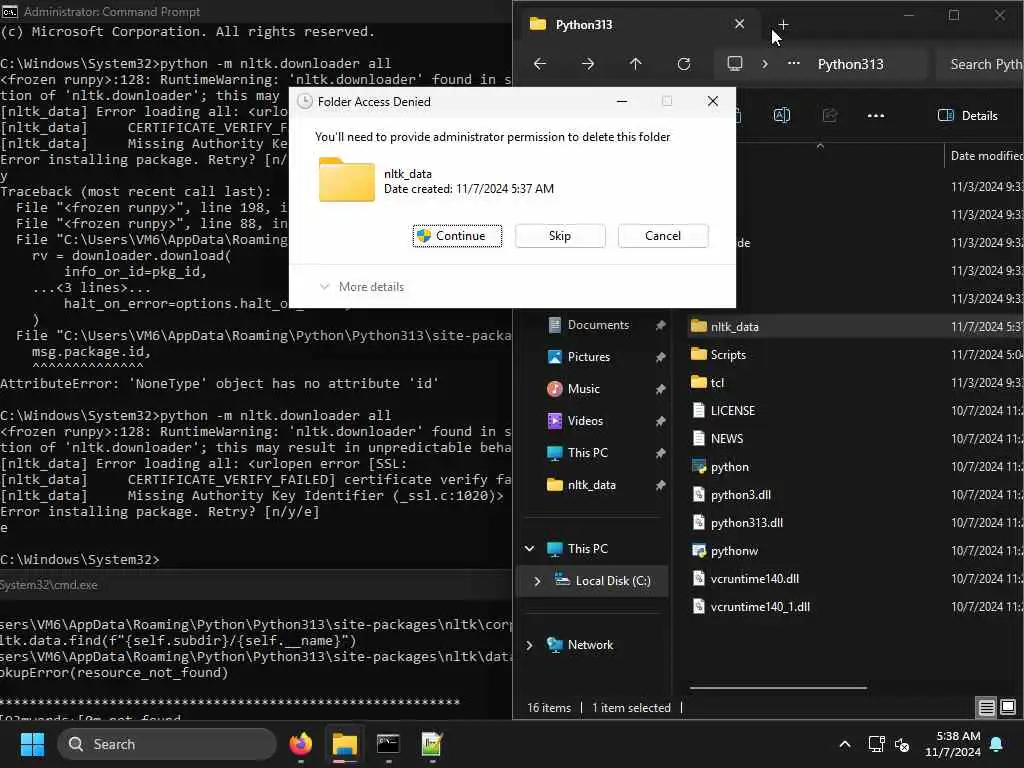
Task: Select vcruntime140_1.dll file
Action: [x=760, y=607]
